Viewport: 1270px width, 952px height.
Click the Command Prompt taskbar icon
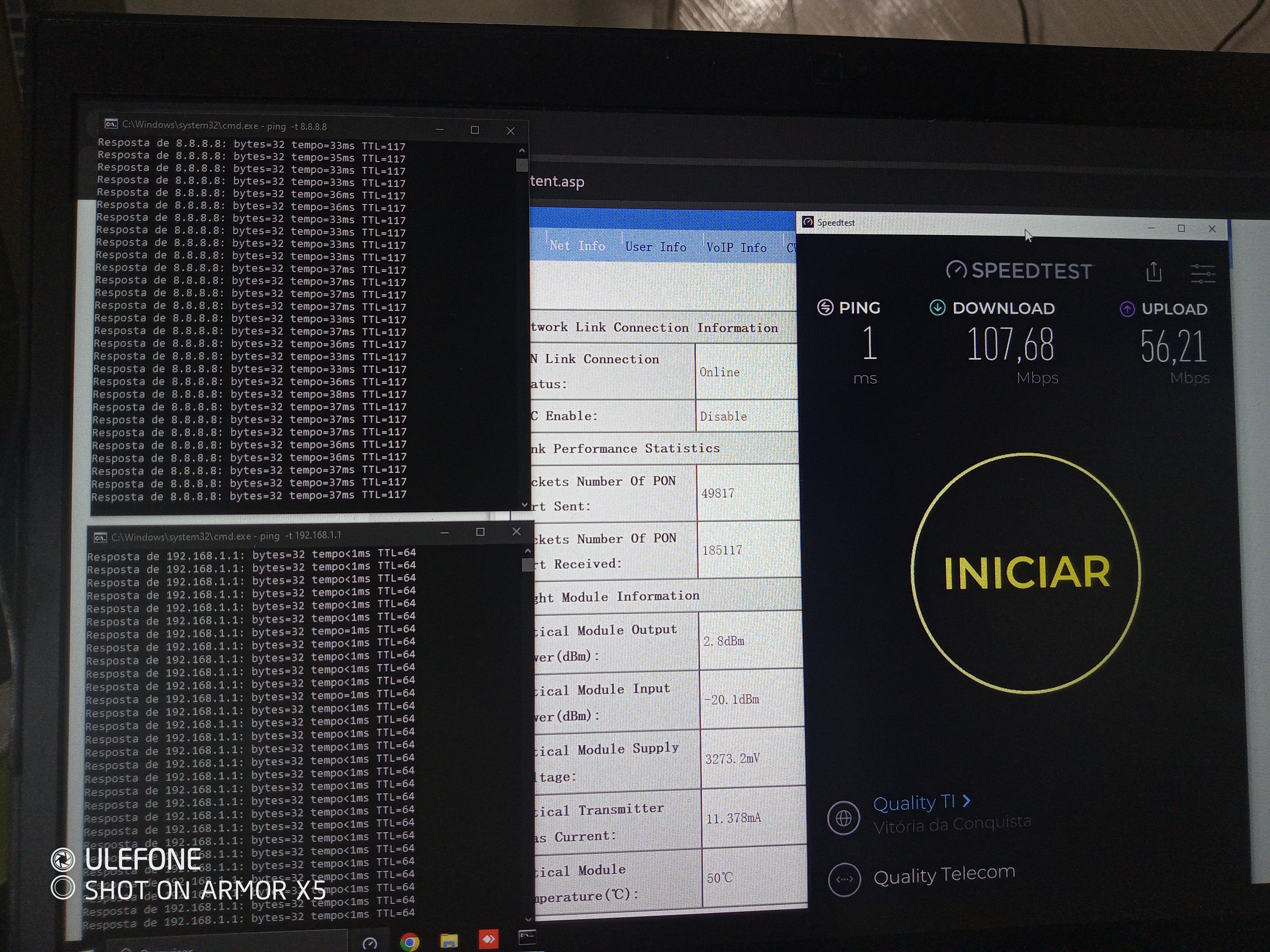pos(527,937)
